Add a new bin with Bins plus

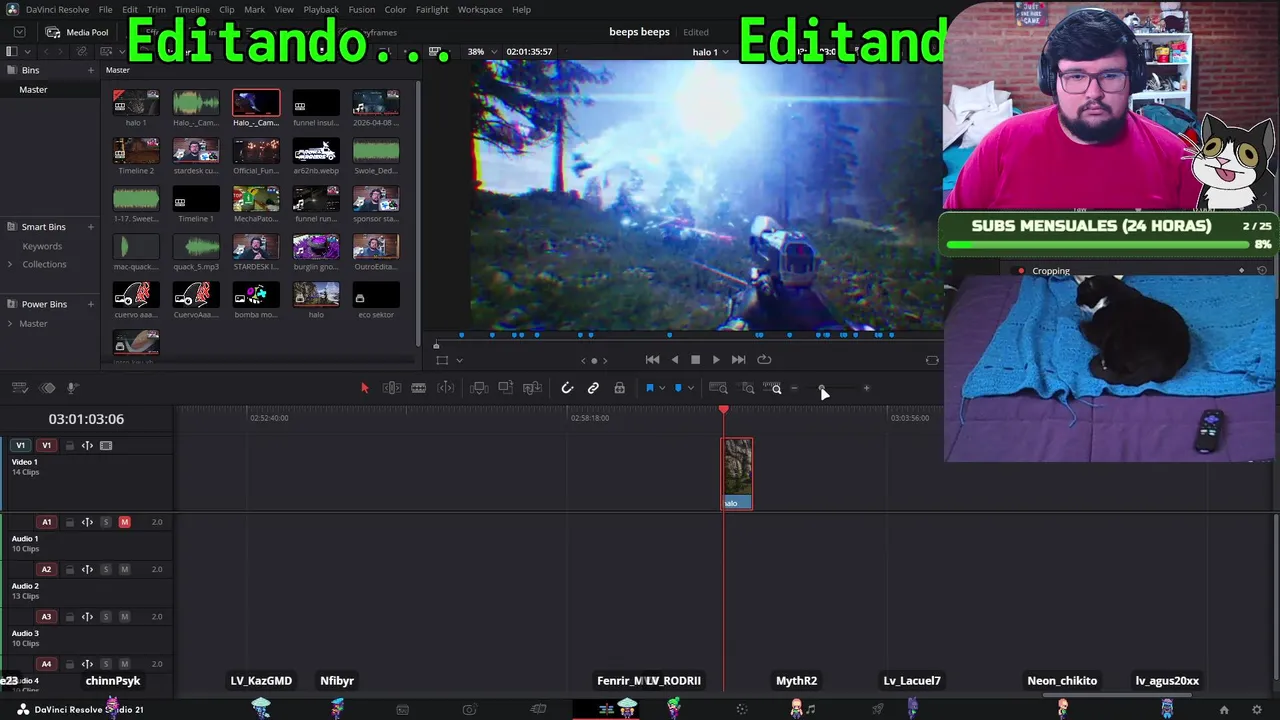[x=90, y=70]
